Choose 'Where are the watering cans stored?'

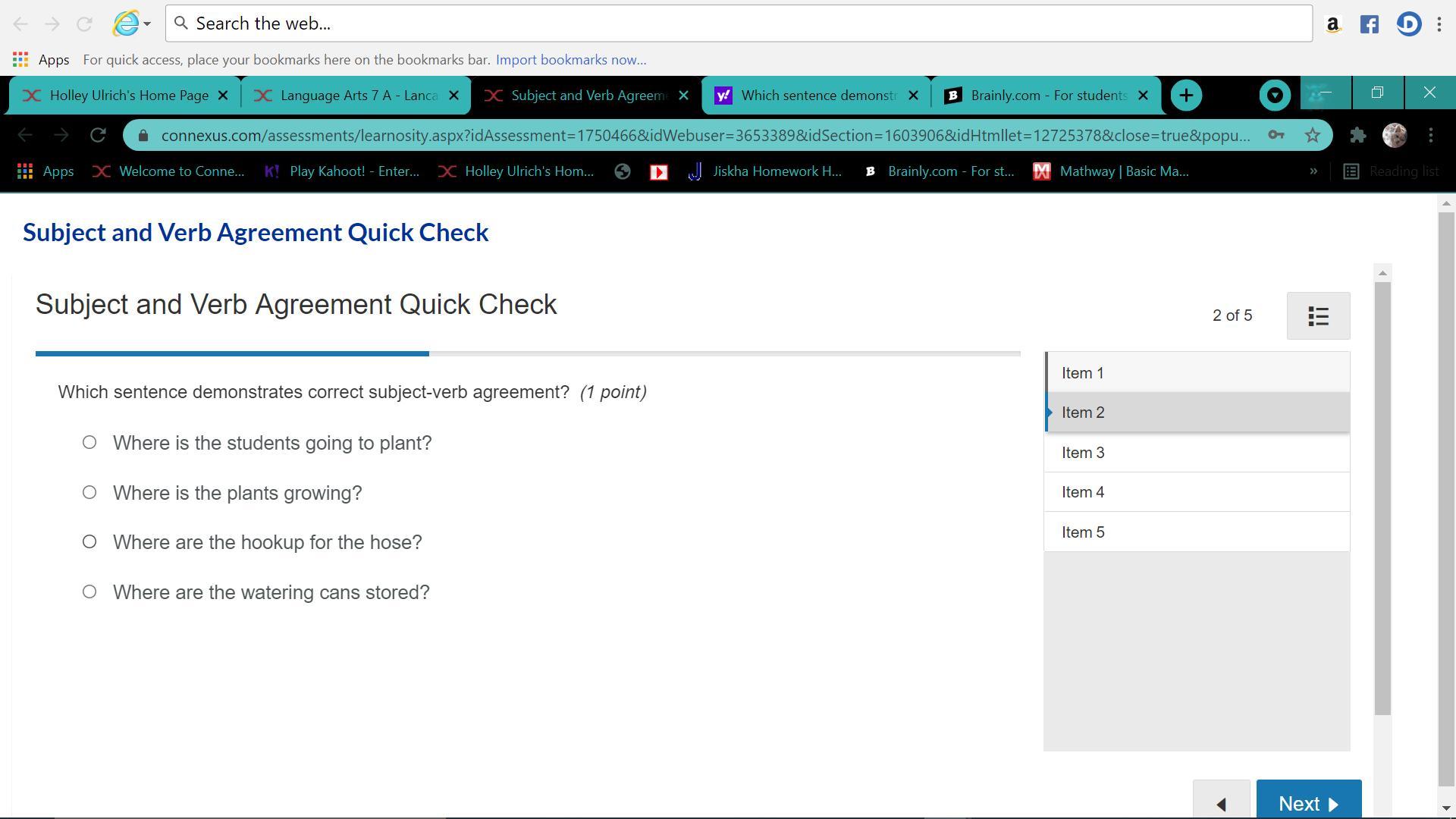point(89,592)
